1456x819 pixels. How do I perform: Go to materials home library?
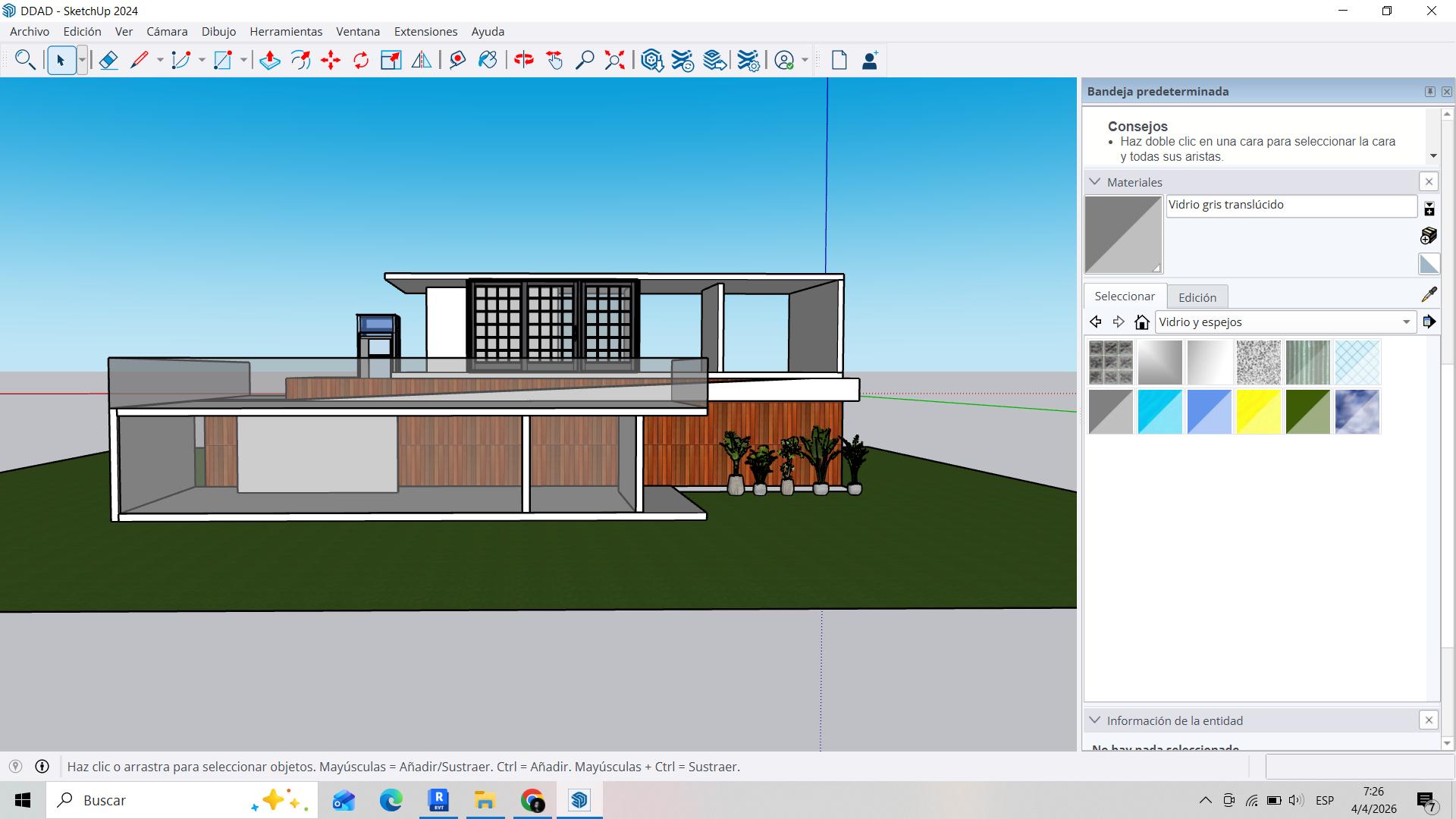pos(1141,322)
